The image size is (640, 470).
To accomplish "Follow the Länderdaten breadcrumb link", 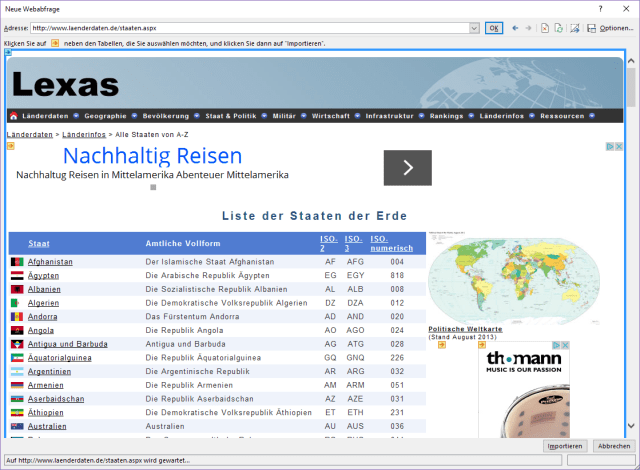I will (30, 135).
